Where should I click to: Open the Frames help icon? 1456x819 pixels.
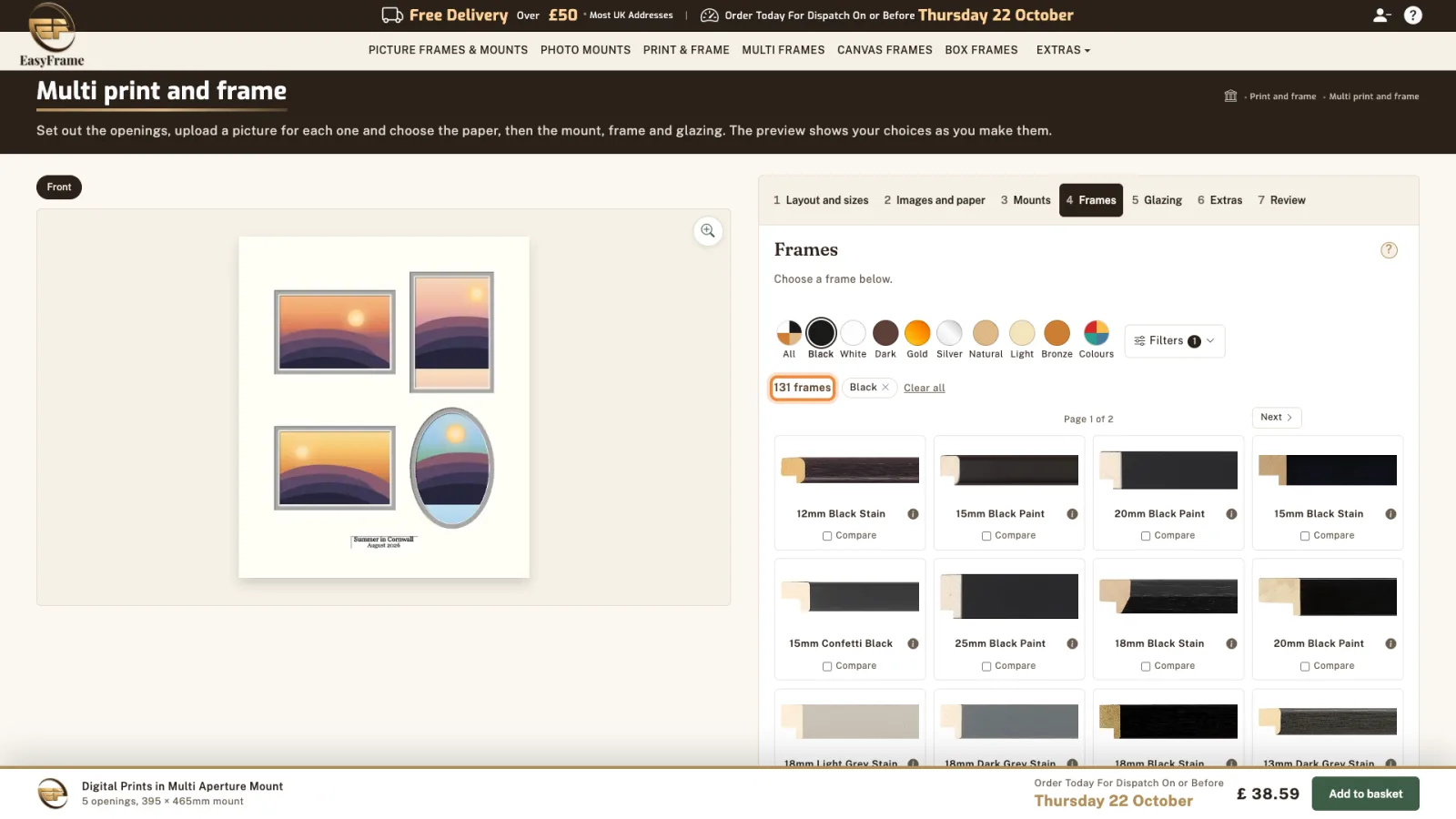click(x=1389, y=250)
